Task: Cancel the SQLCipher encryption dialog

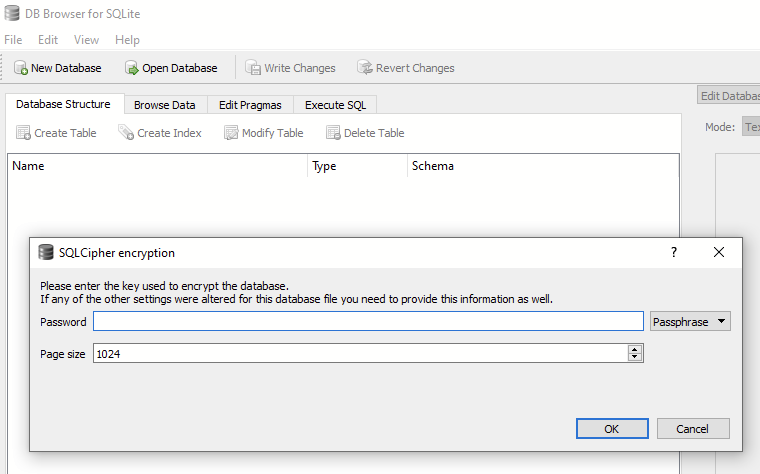Action: coord(692,428)
